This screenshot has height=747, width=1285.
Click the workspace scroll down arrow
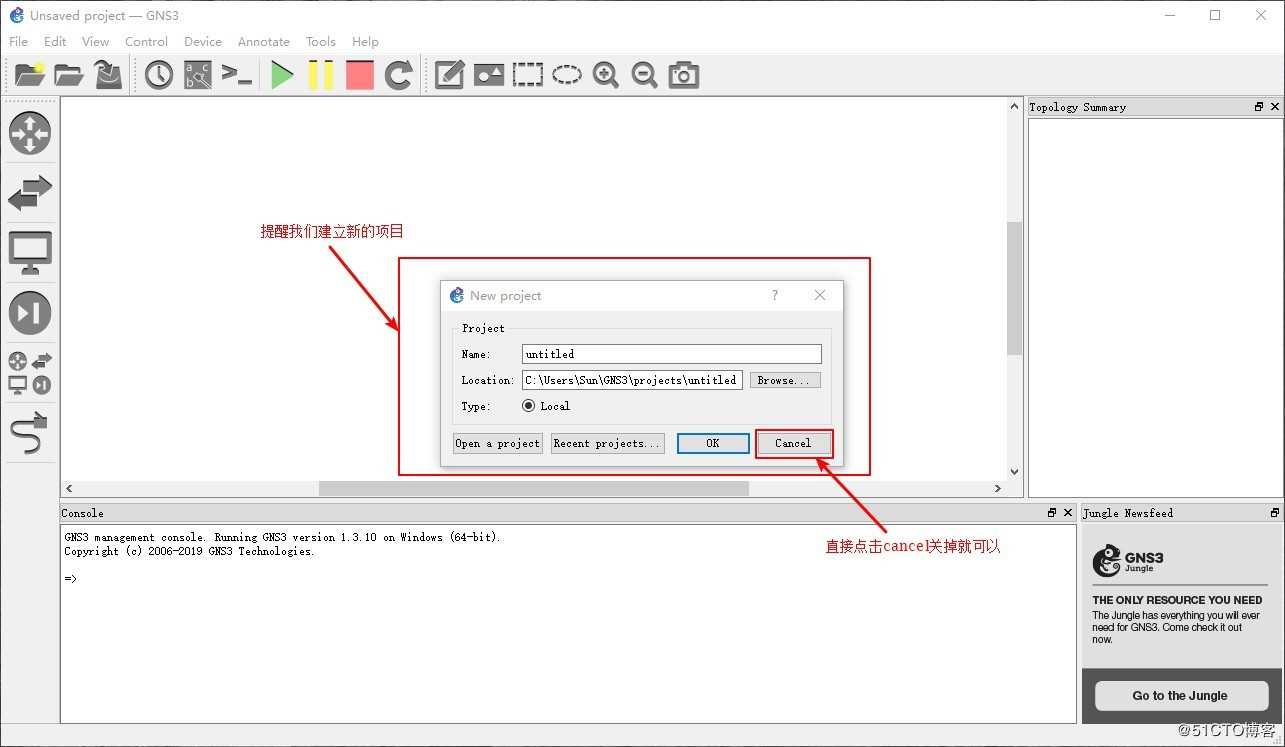[x=1014, y=472]
